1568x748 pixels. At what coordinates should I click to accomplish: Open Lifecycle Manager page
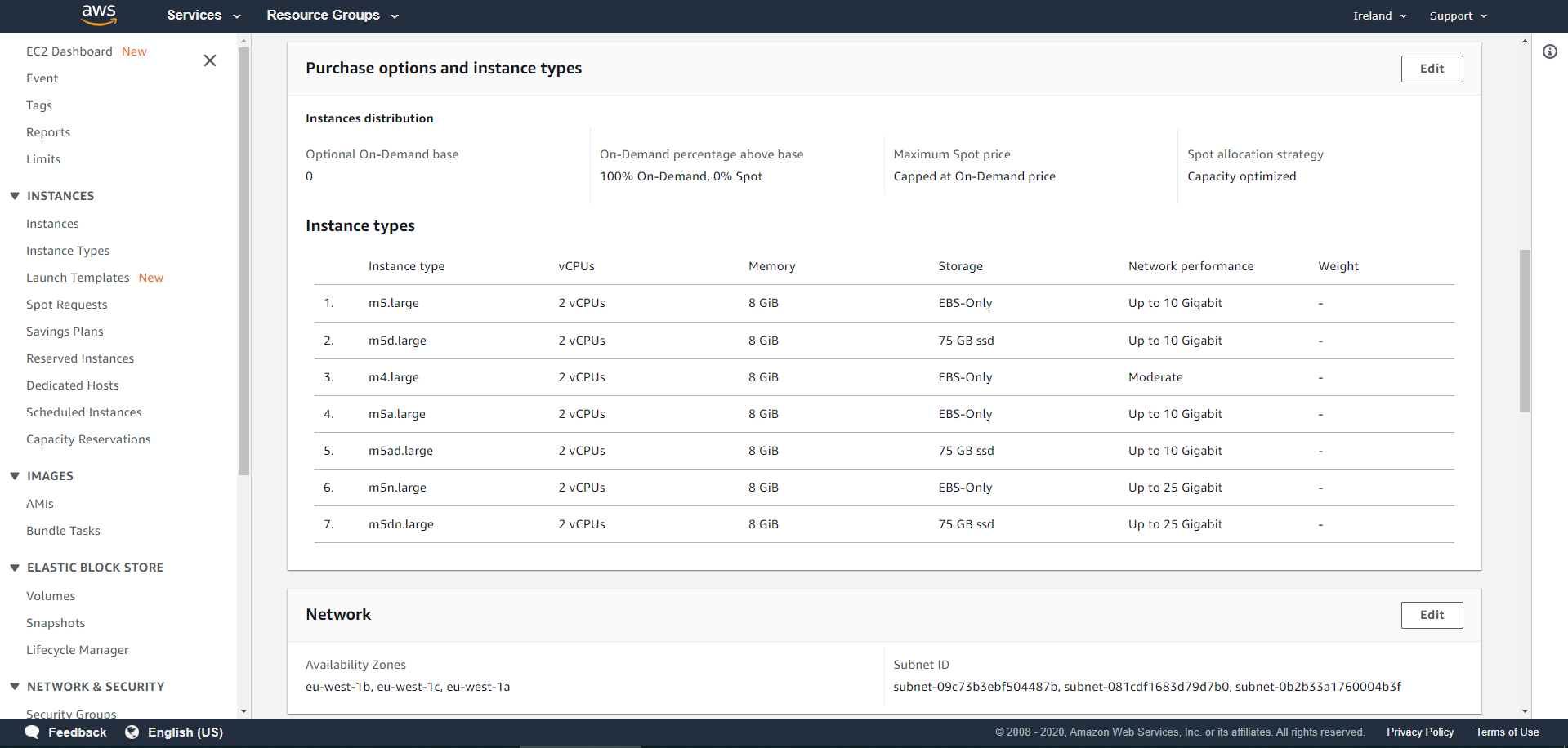pos(78,650)
